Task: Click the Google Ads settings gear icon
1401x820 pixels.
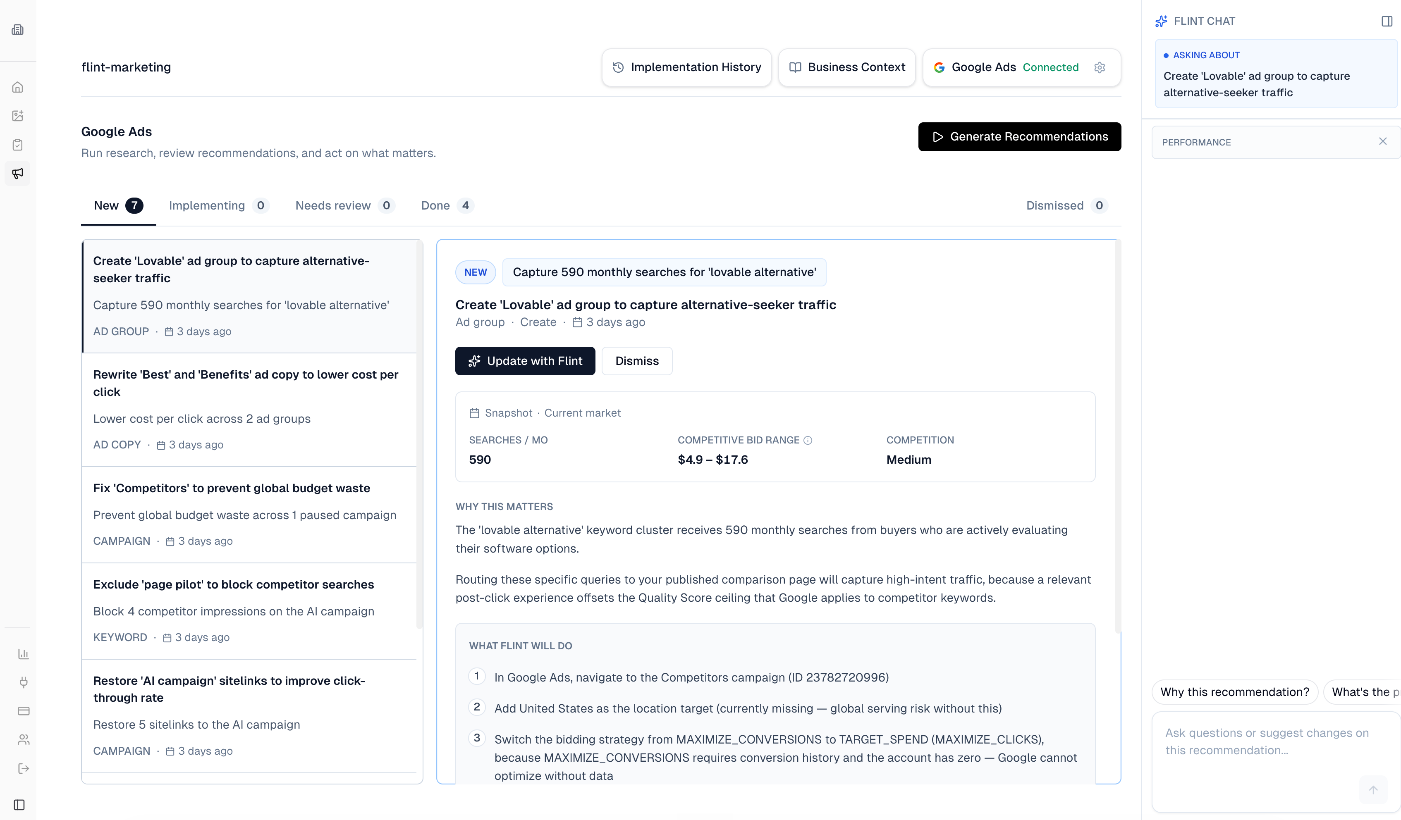Action: point(1100,68)
